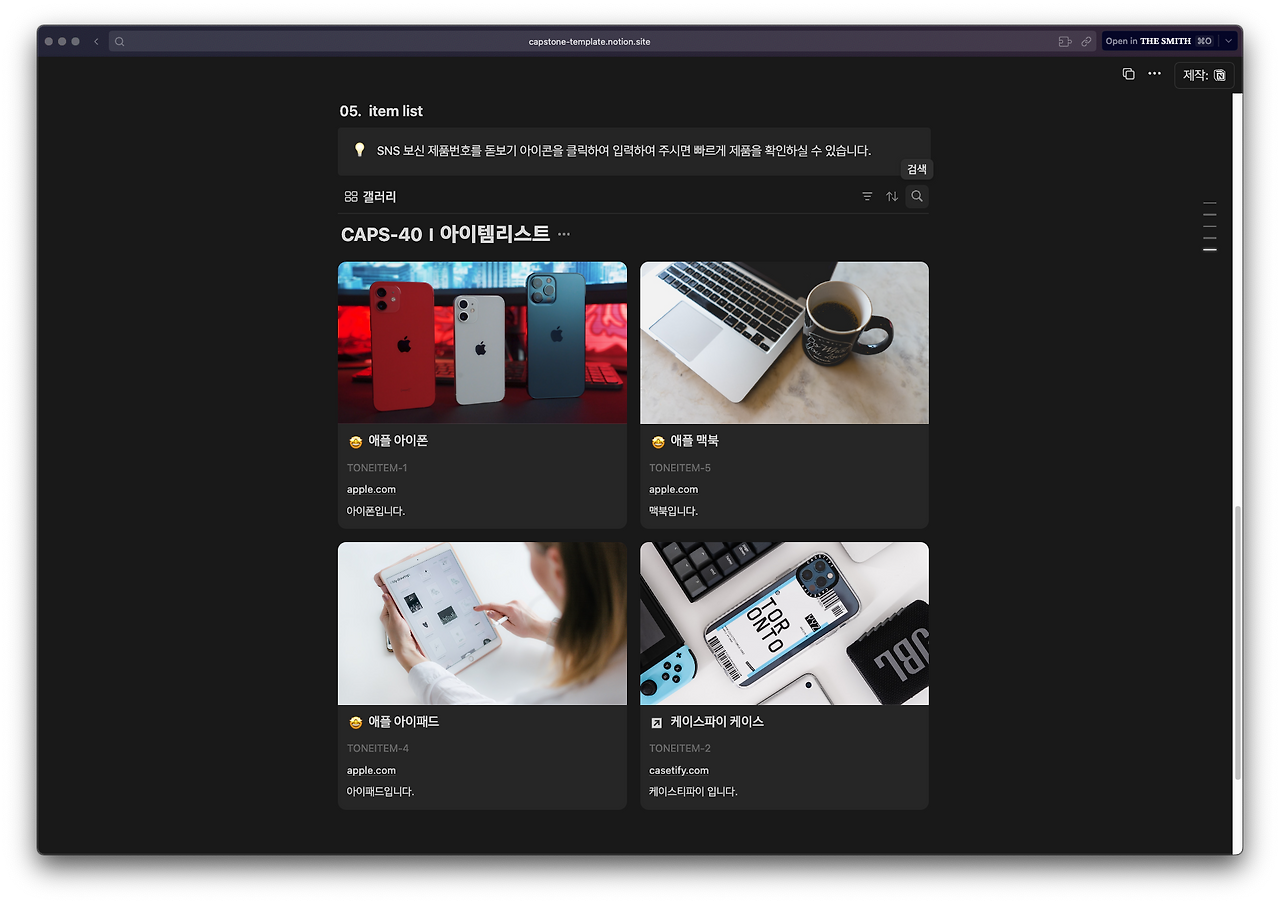
Task: Open the CAPS-40 아이템리스트 database title
Action: (x=446, y=234)
